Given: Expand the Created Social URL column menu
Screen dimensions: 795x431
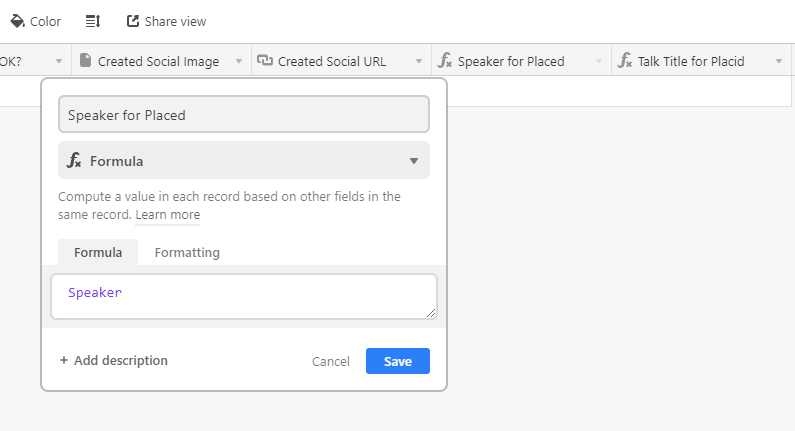Looking at the screenshot, I should (x=419, y=61).
